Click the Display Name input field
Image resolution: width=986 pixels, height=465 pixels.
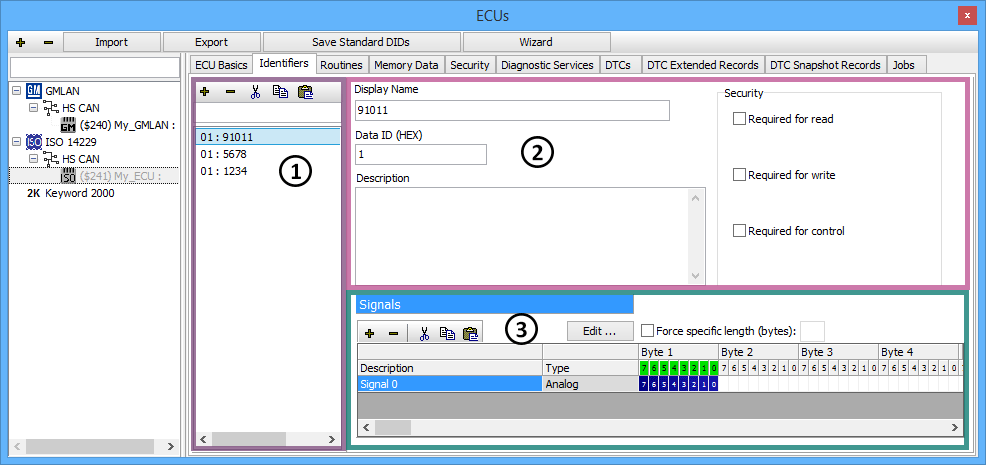(x=511, y=110)
